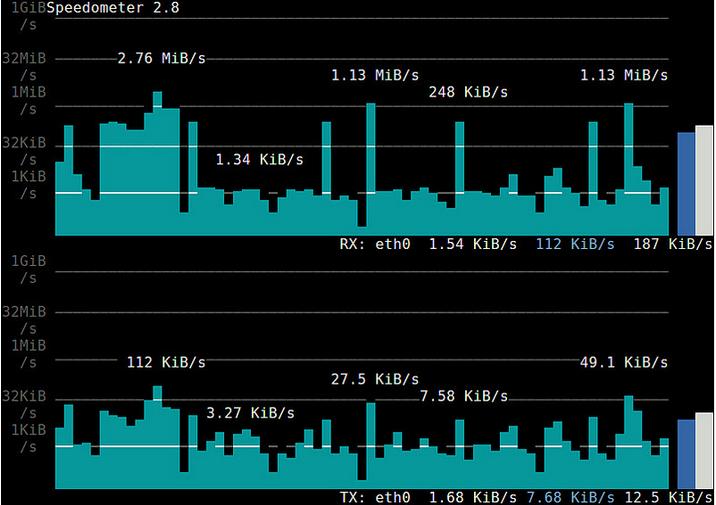
Task: Select the TX current rate 1.68 KiB/s
Action: point(473,497)
